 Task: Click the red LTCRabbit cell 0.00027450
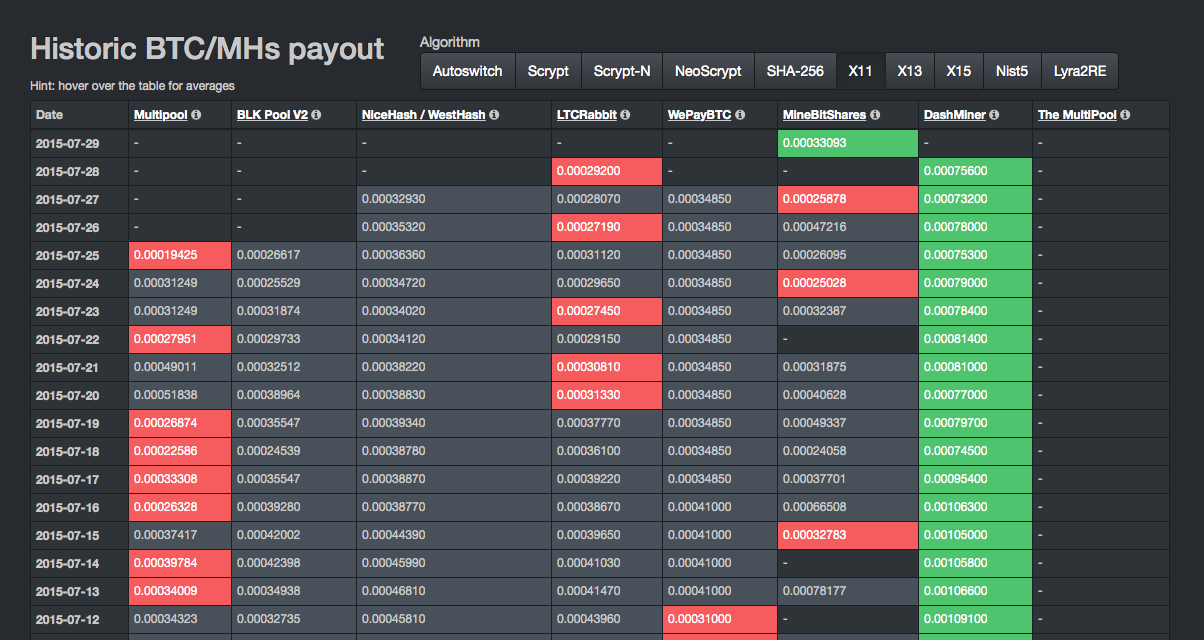tap(609, 311)
